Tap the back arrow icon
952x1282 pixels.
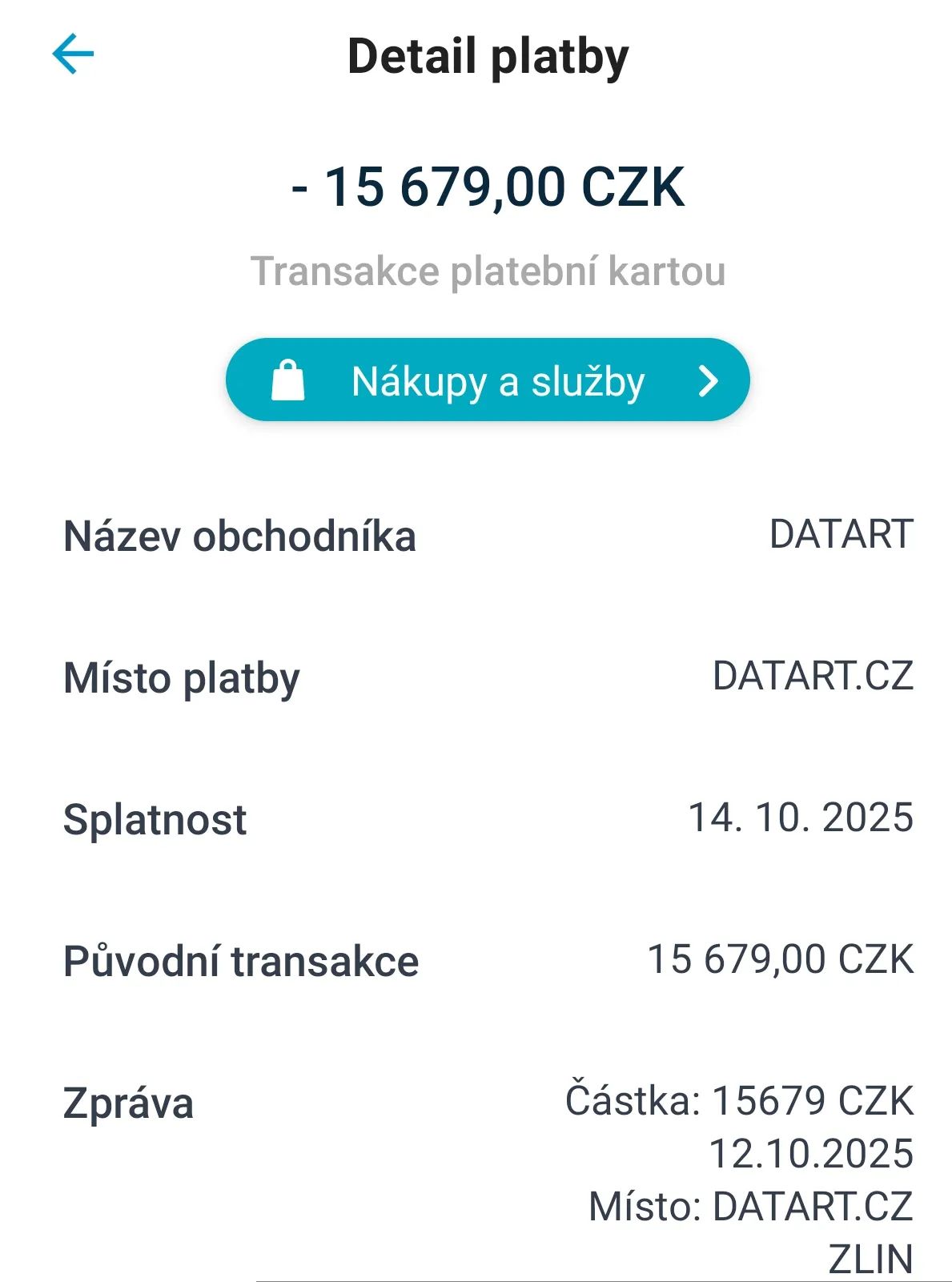73,54
